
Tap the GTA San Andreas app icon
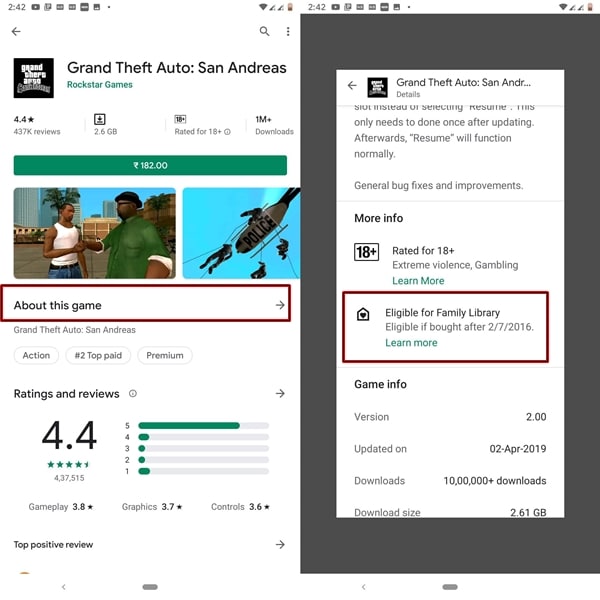click(34, 78)
